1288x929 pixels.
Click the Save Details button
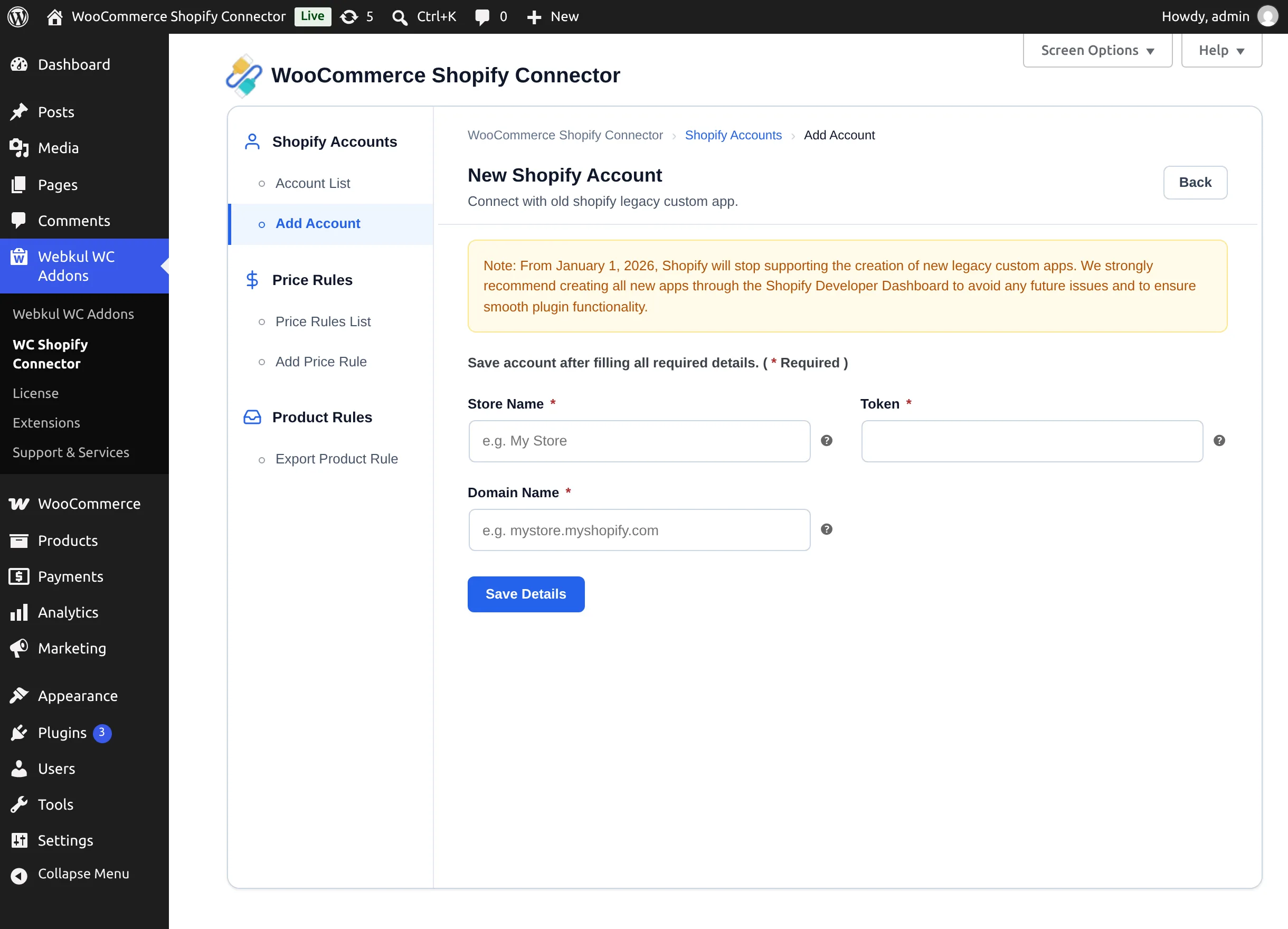526,594
